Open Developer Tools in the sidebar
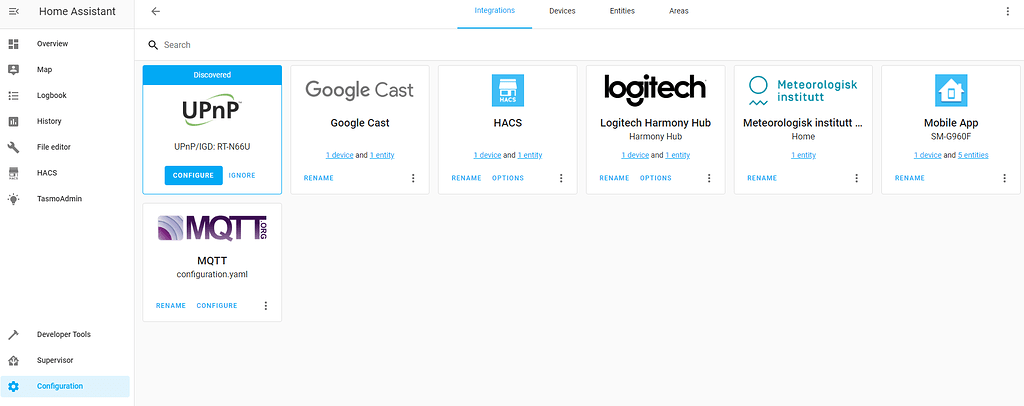The width and height of the screenshot is (1024, 406). [65, 334]
